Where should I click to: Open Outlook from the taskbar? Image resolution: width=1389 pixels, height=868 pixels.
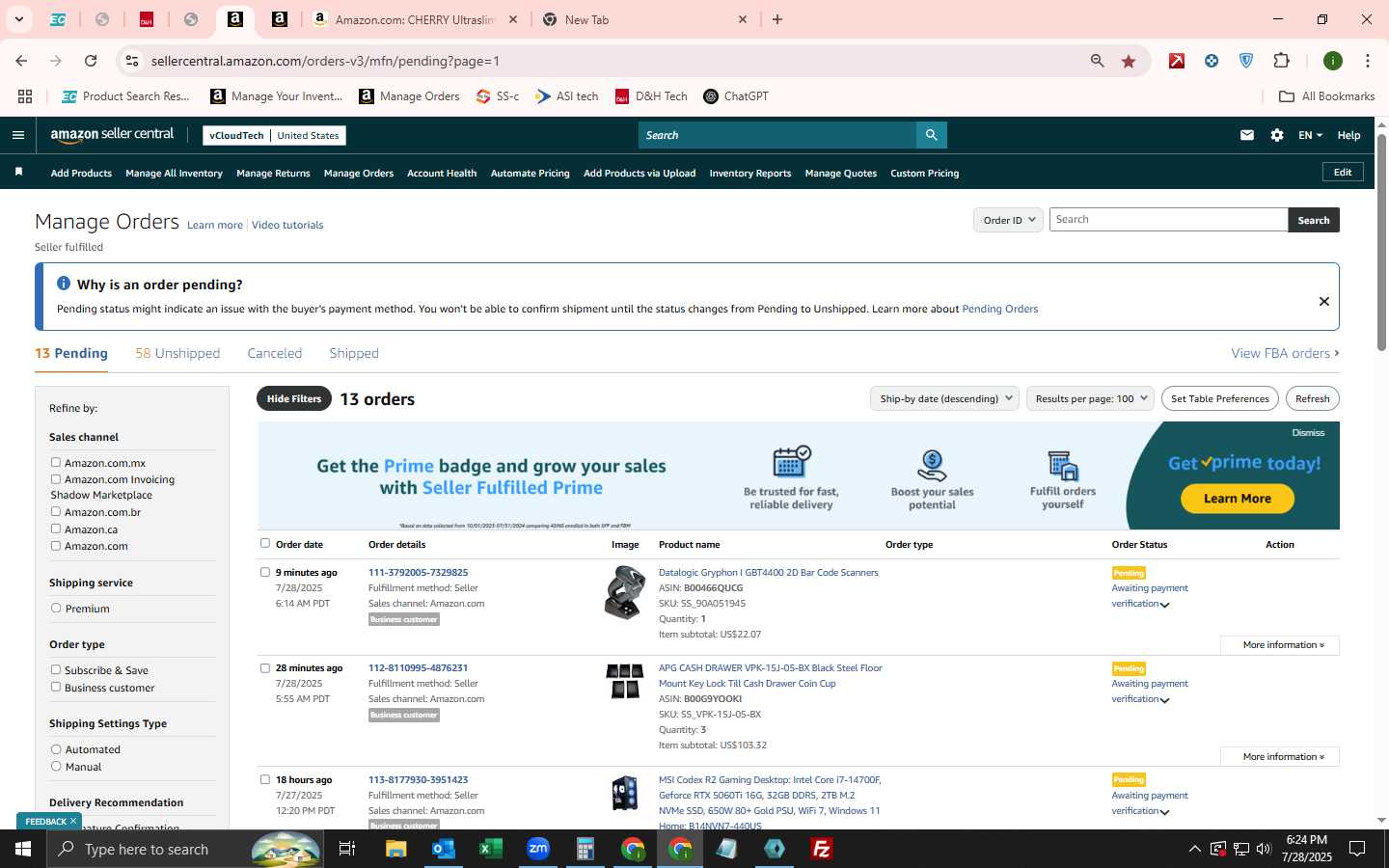pos(443,849)
